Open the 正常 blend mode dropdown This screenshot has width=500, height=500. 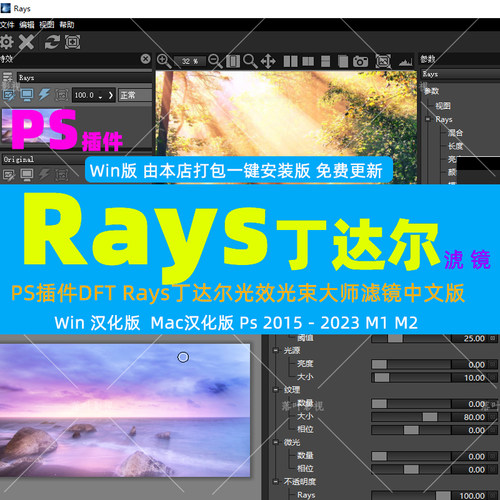[135, 95]
